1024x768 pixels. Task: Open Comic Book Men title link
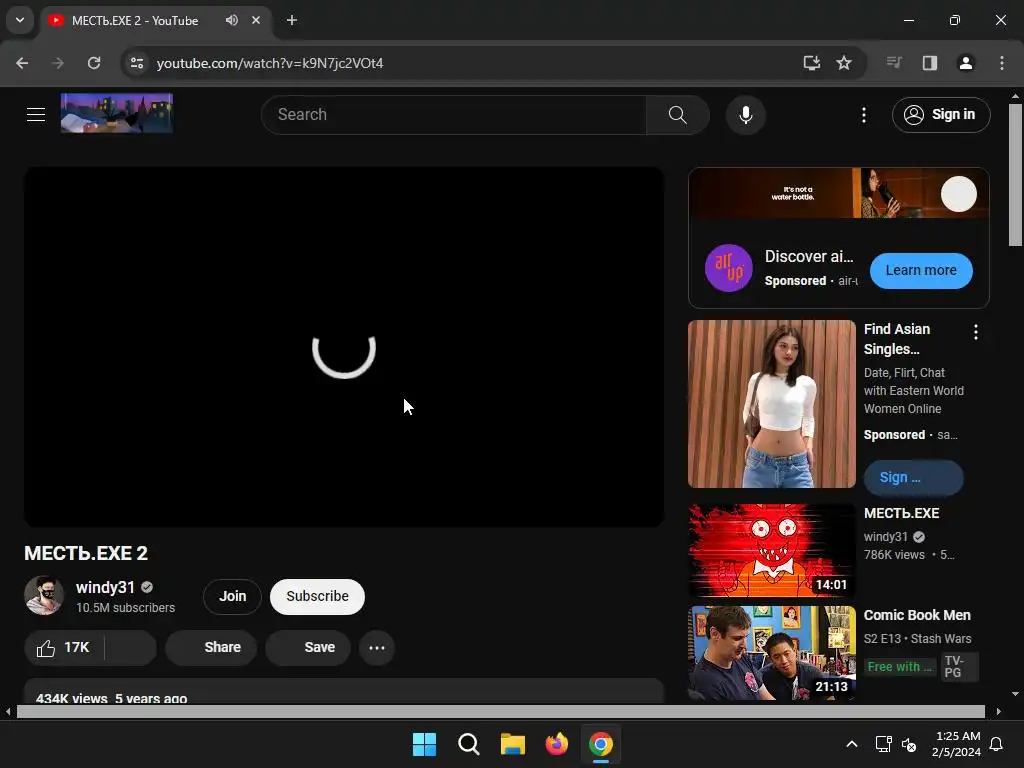(x=917, y=615)
